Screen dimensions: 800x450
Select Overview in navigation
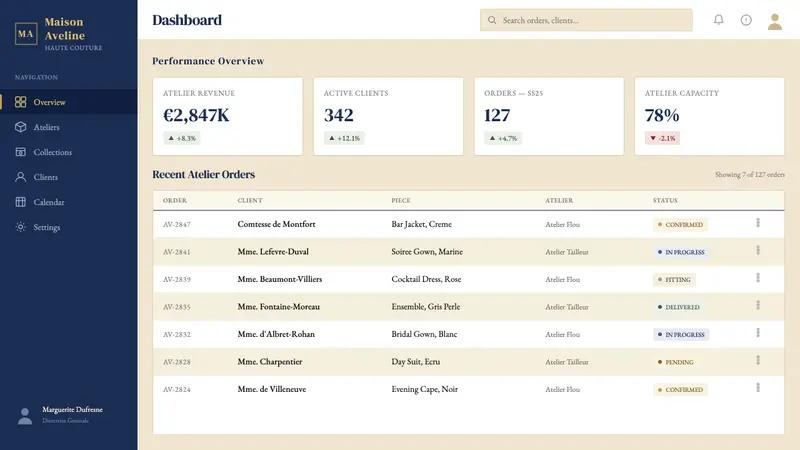(x=68, y=102)
